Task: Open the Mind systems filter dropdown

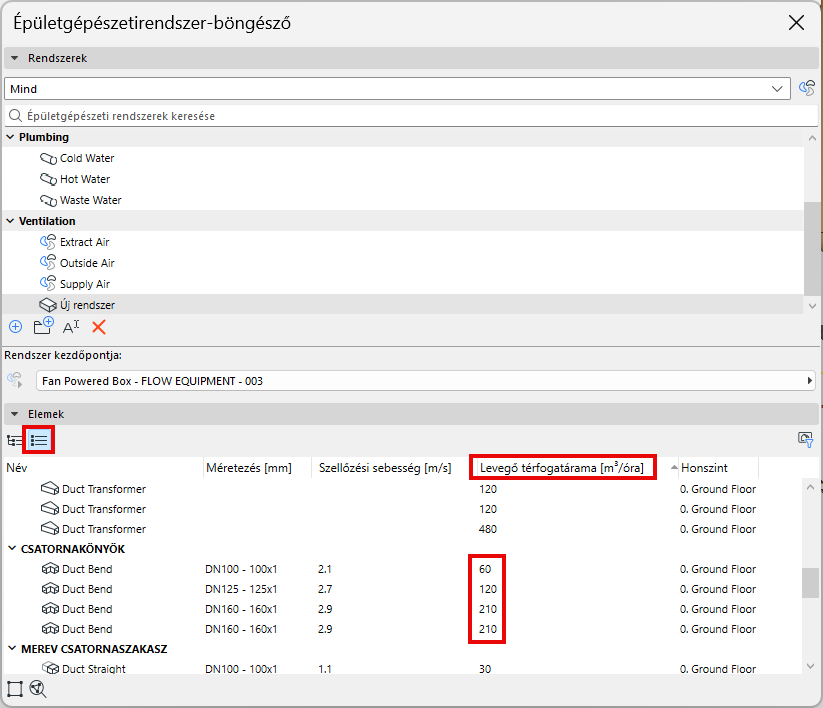Action: (397, 89)
